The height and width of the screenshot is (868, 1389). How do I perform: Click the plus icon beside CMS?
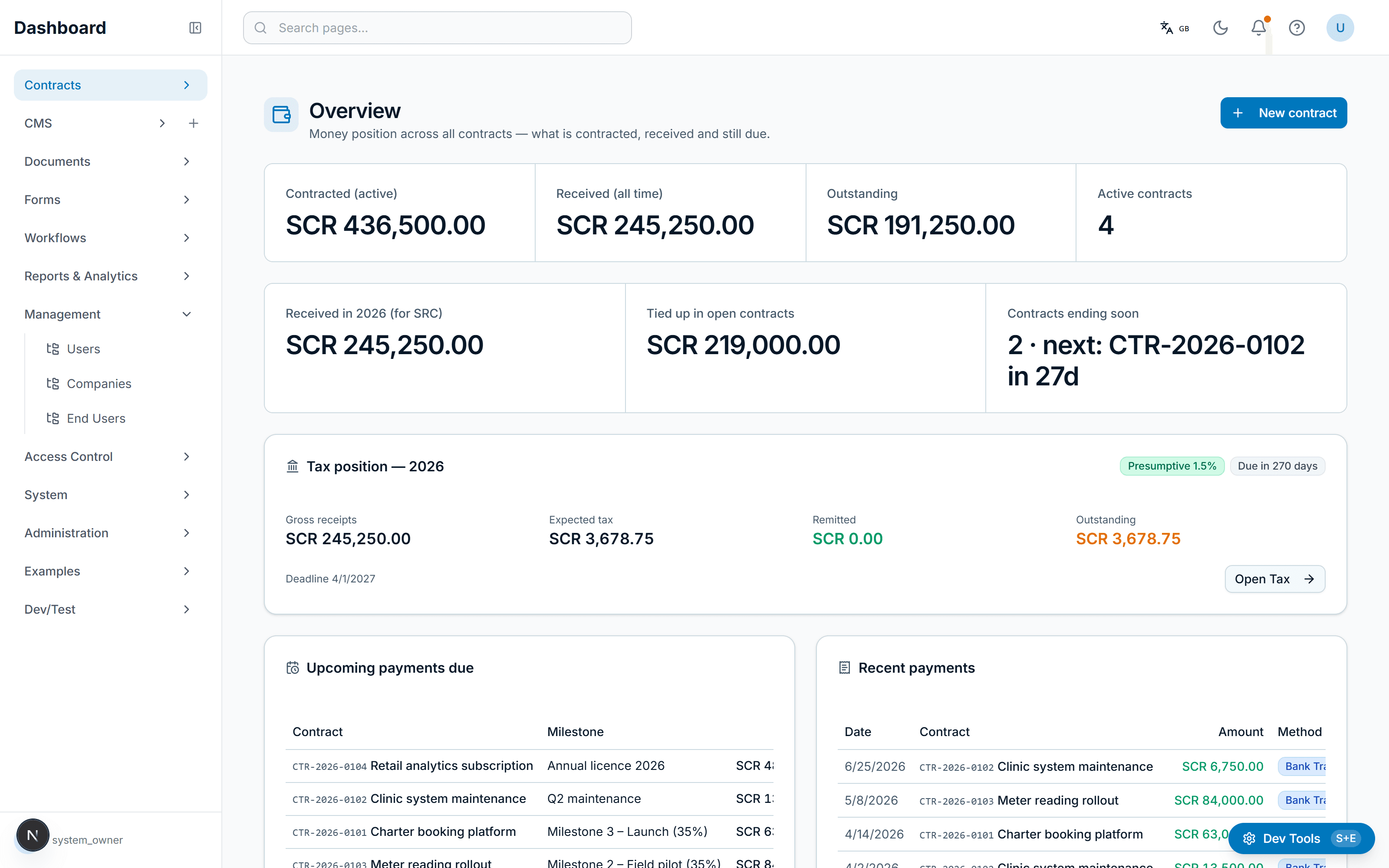(x=194, y=123)
